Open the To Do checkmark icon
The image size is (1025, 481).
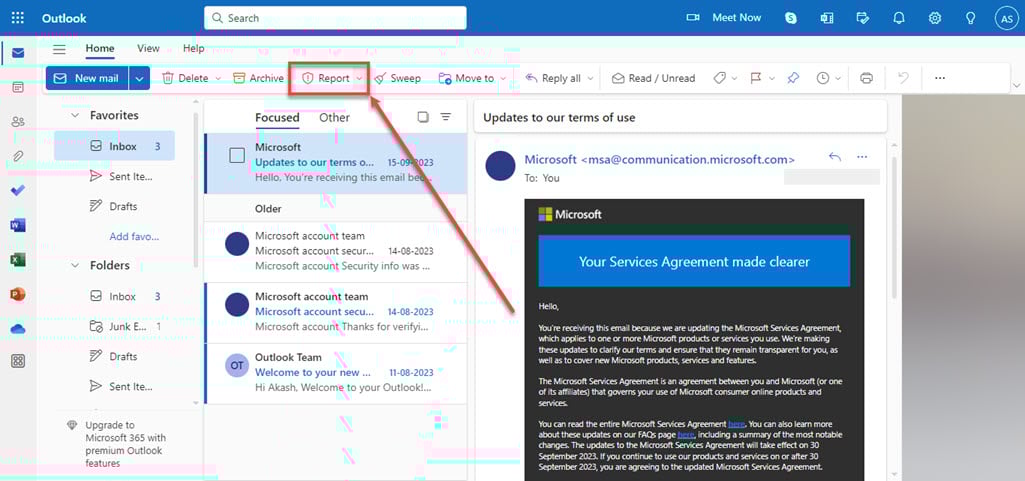18,191
